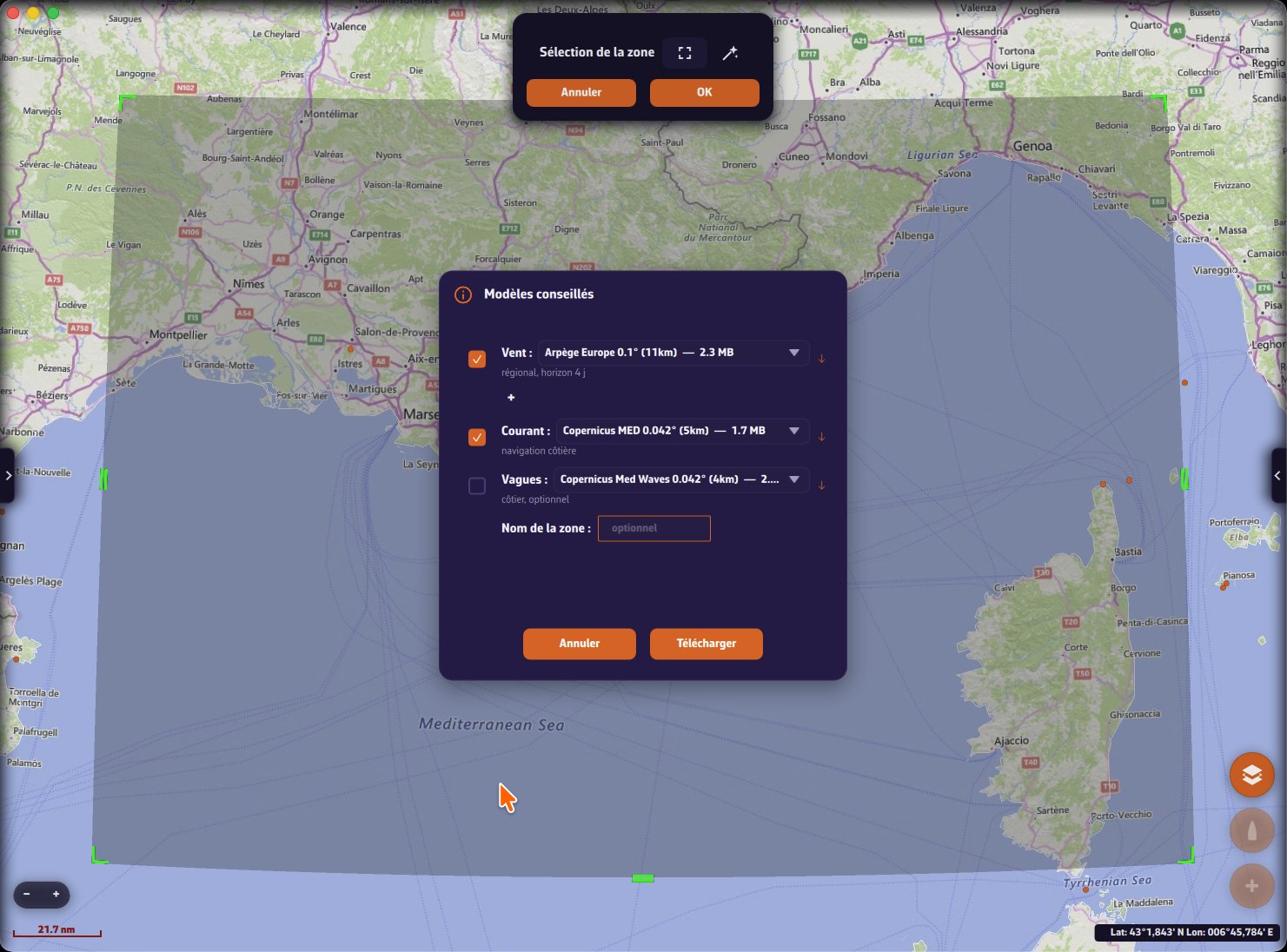Click the 21.7 nm scale label
1287x952 pixels.
pyautogui.click(x=56, y=929)
